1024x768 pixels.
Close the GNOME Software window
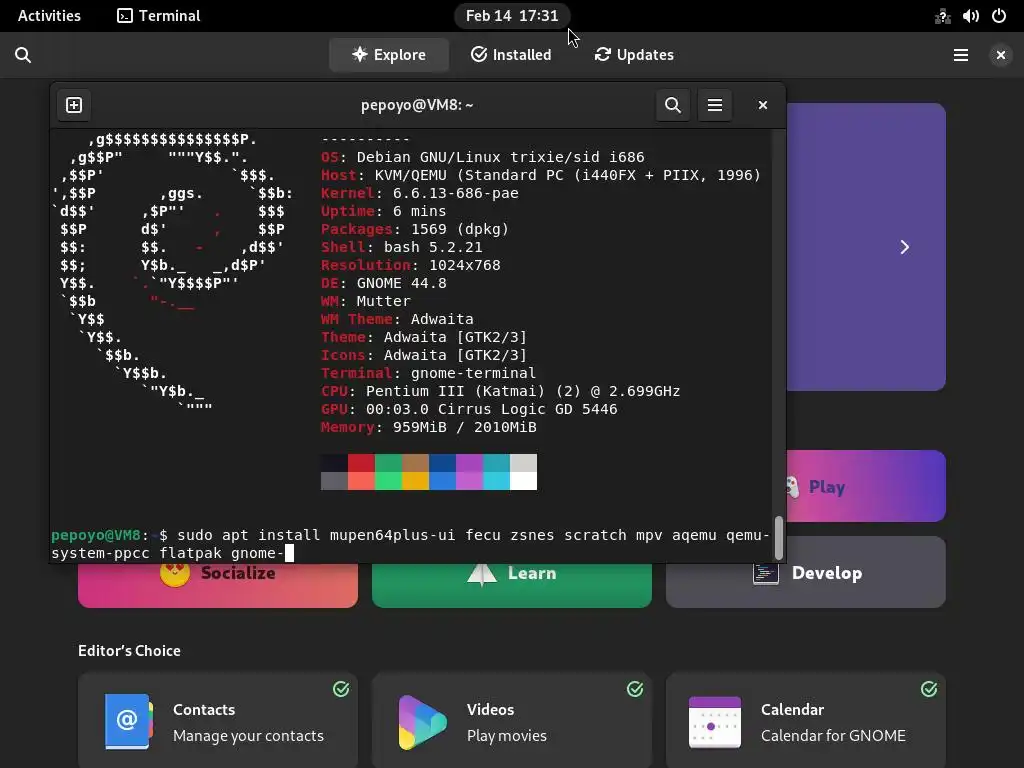pos(1000,55)
